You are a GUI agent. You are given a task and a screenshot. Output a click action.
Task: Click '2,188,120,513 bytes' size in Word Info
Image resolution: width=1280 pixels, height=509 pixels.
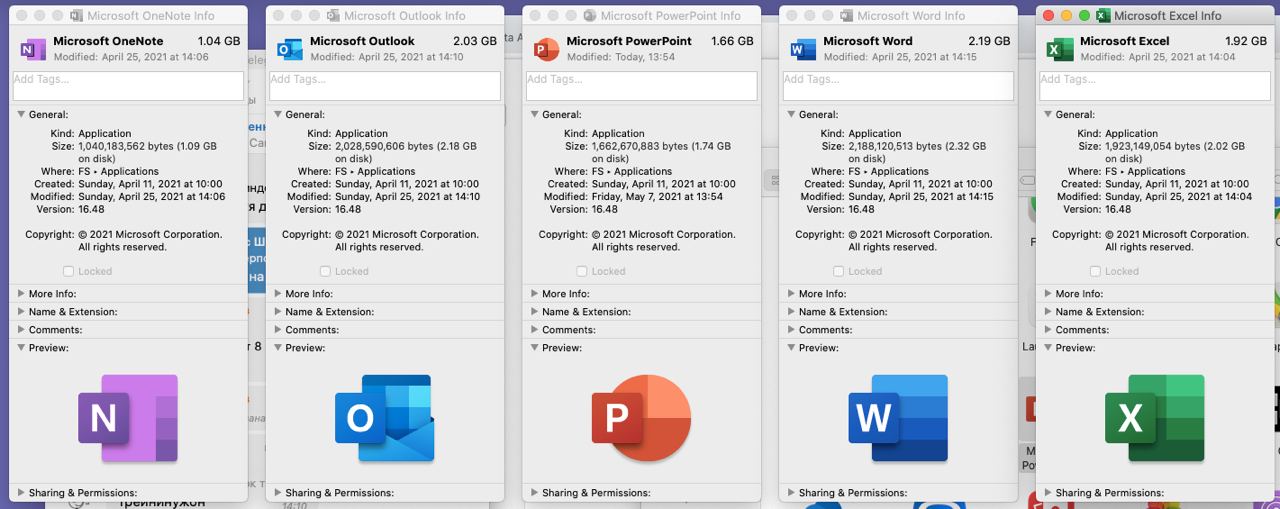pyautogui.click(x=896, y=146)
